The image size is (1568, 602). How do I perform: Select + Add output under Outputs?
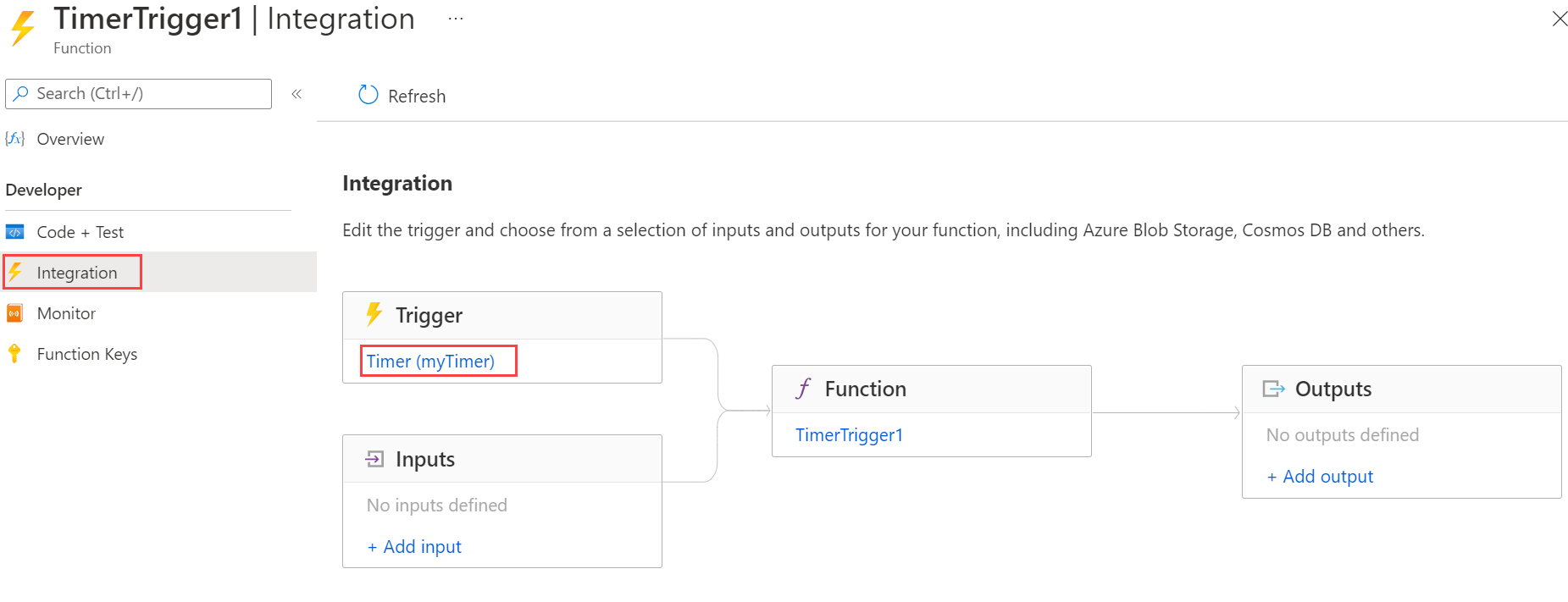[1319, 476]
